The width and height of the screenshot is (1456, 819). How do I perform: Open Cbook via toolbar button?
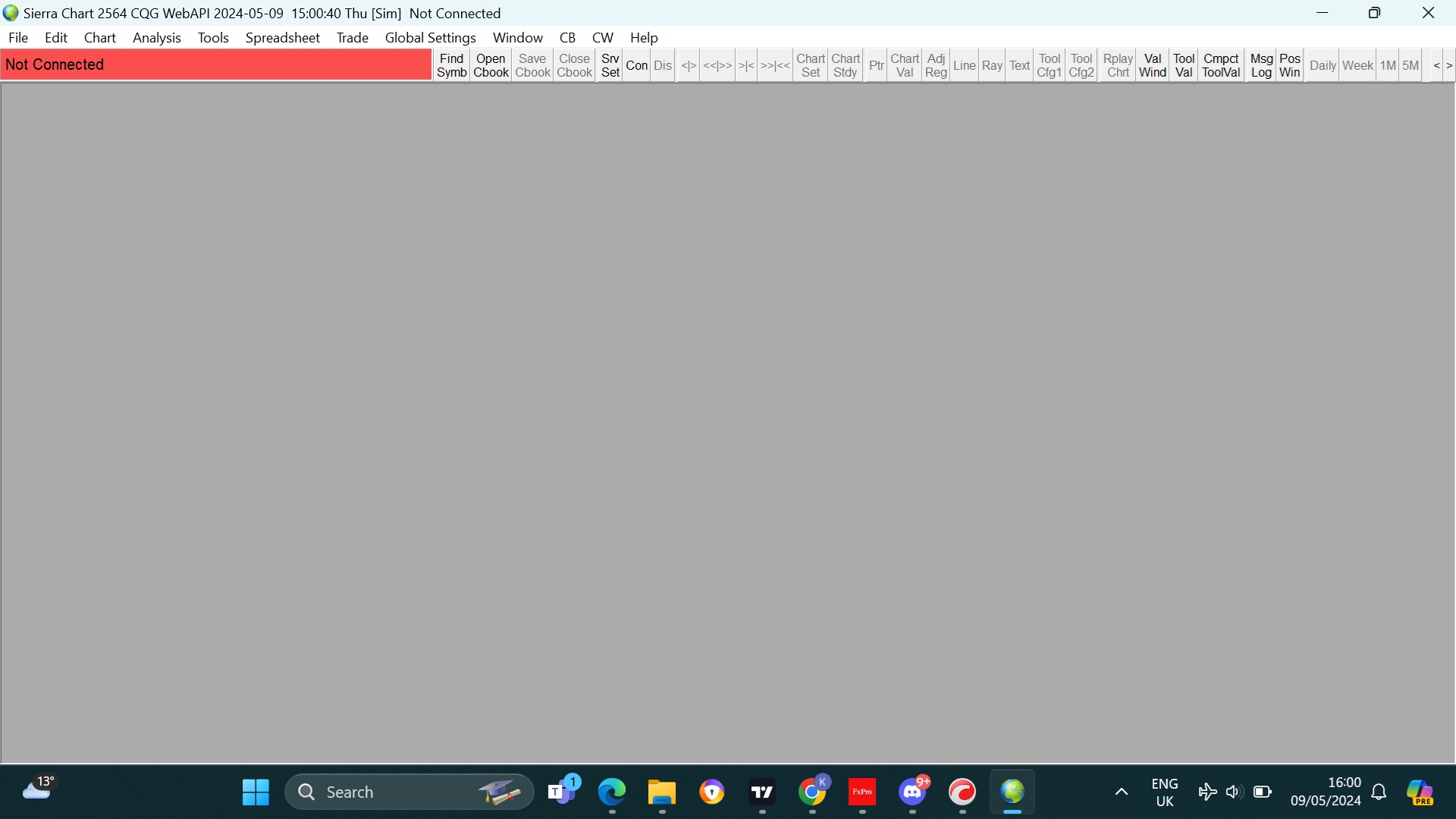point(491,65)
